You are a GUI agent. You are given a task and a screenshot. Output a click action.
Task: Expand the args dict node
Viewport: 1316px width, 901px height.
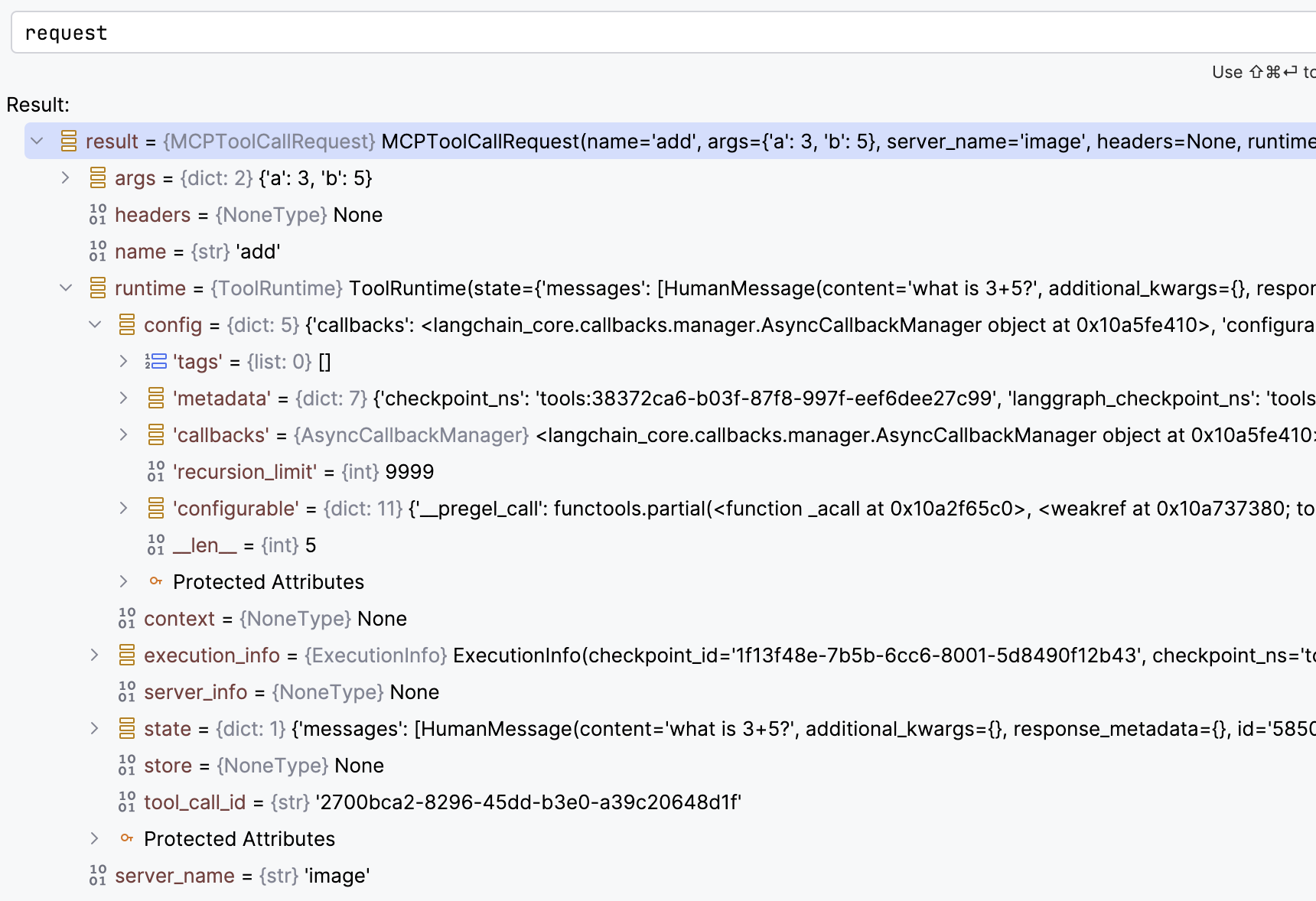tap(66, 178)
